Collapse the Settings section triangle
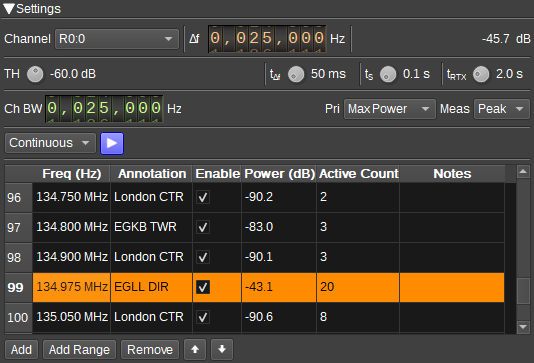This screenshot has width=534, height=363. (9, 9)
